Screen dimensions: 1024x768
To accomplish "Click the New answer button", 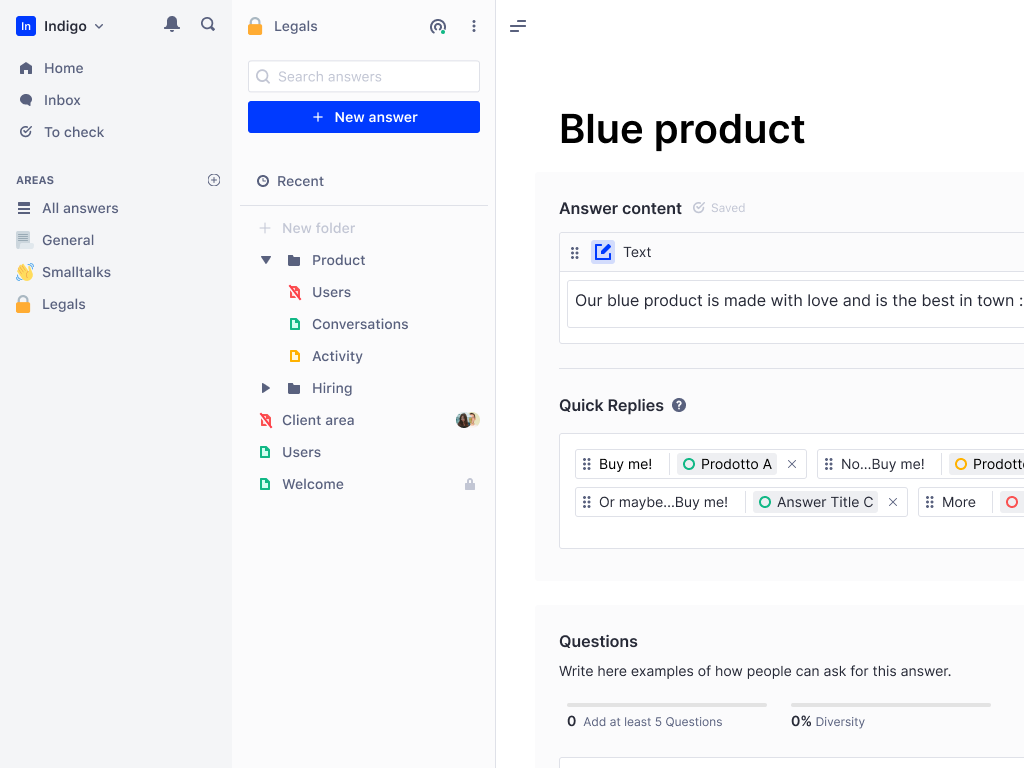I will (364, 117).
